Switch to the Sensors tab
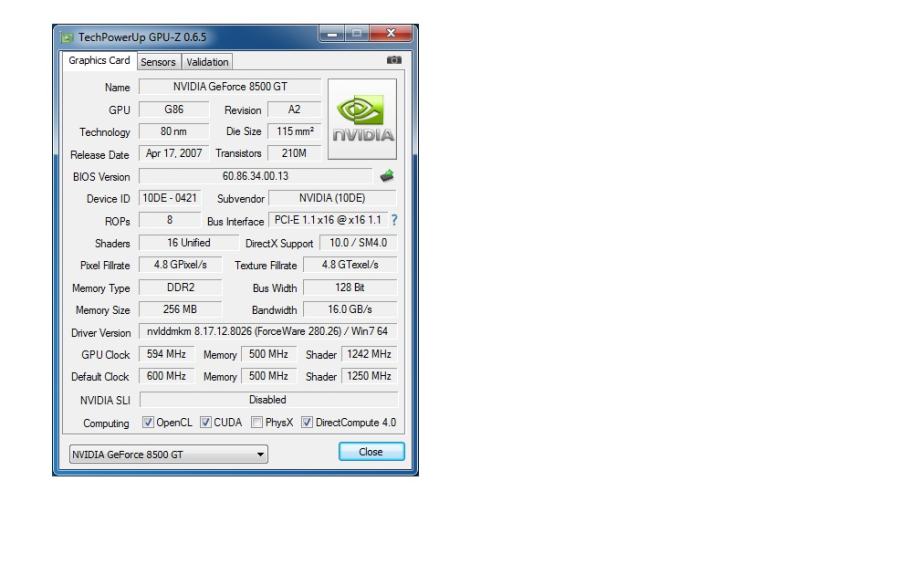 click(158, 62)
